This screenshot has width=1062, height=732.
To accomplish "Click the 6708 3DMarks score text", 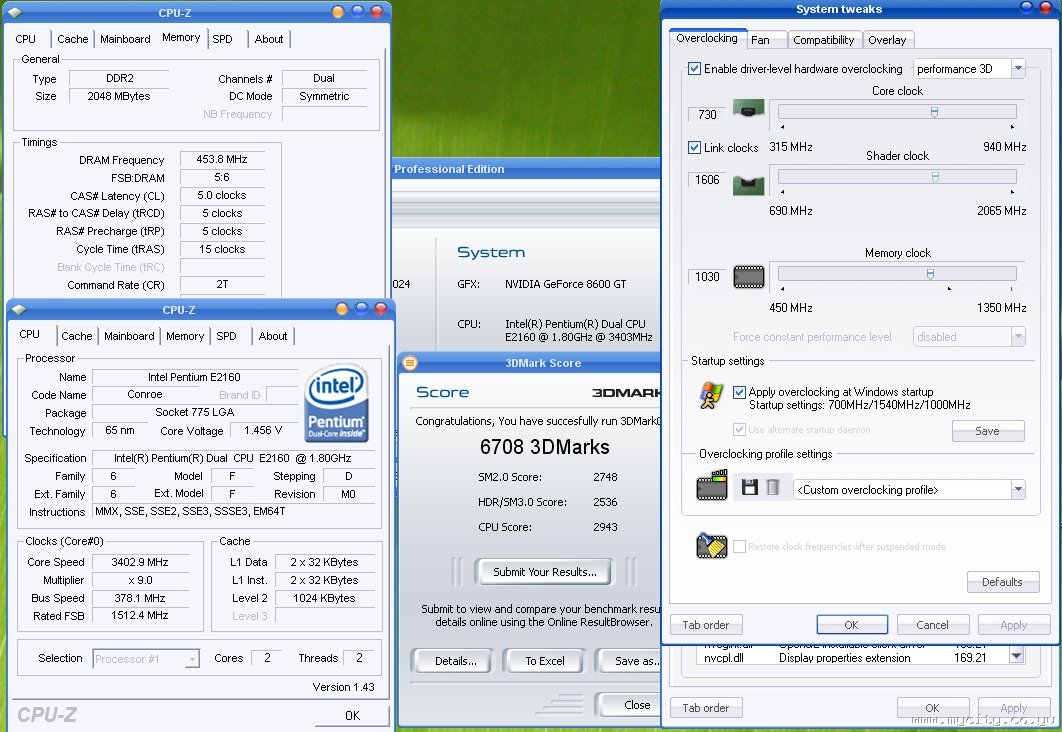I will (545, 447).
